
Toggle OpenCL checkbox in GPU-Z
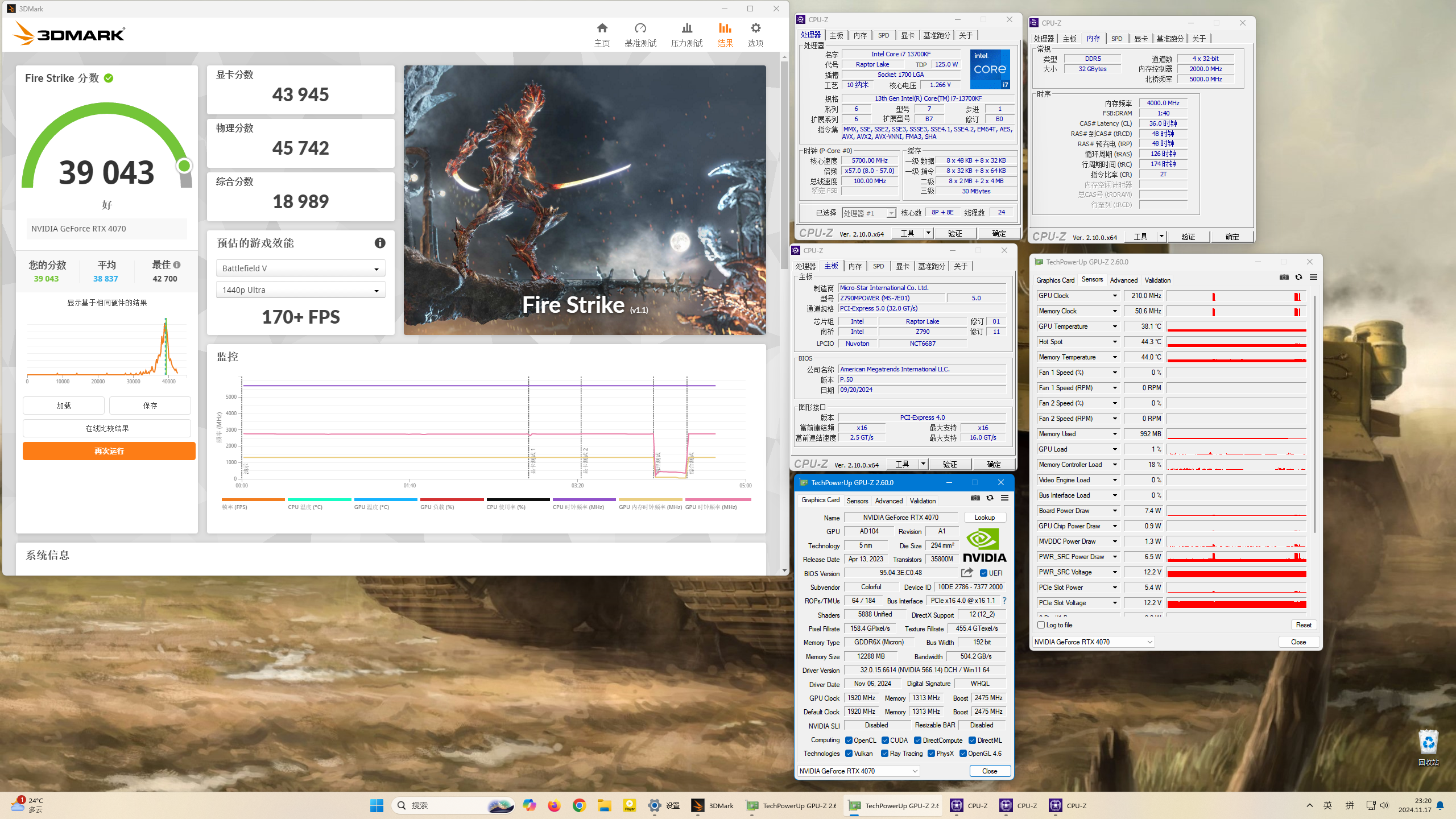pyautogui.click(x=849, y=740)
